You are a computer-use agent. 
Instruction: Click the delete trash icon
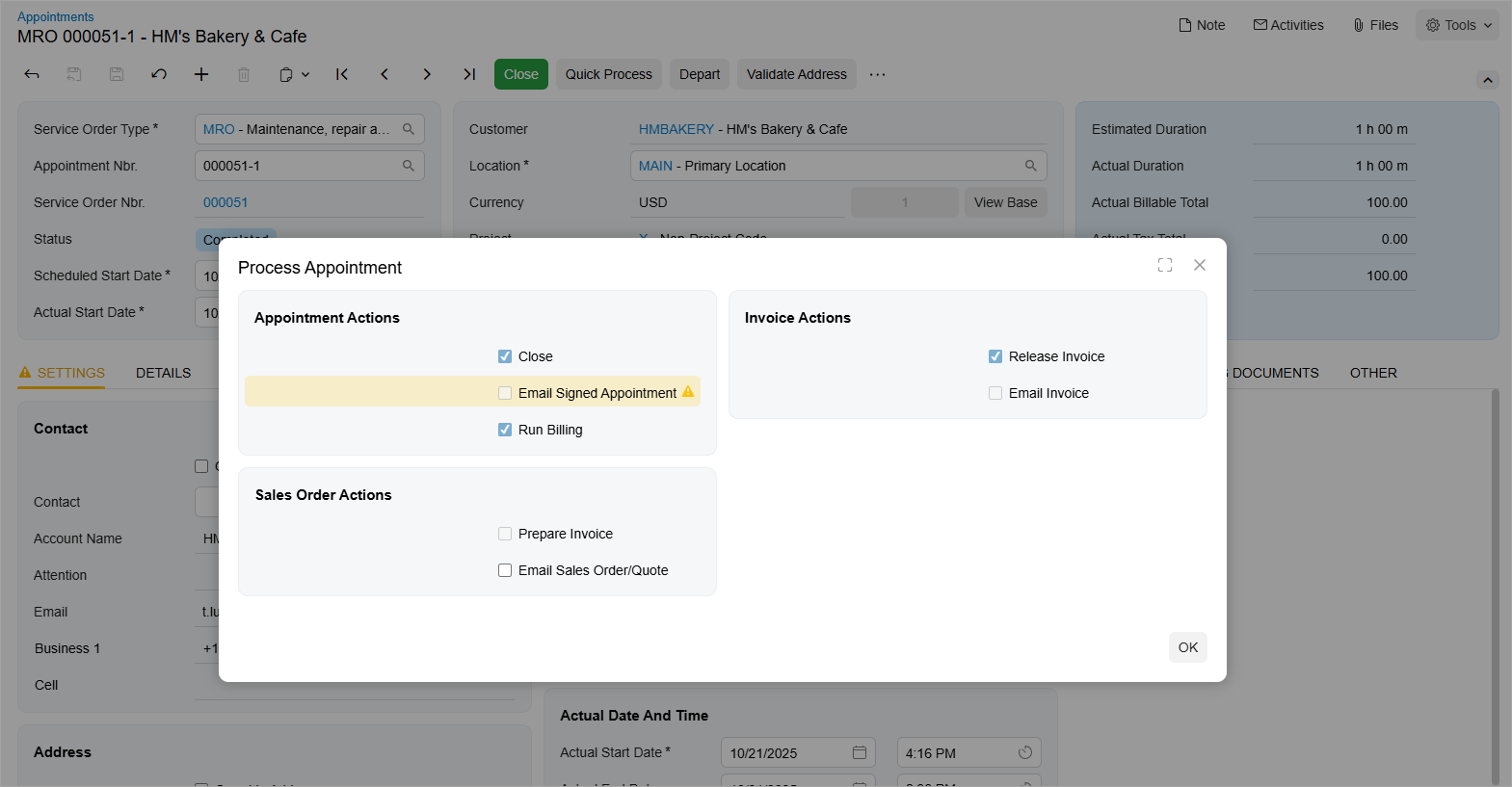(x=244, y=74)
